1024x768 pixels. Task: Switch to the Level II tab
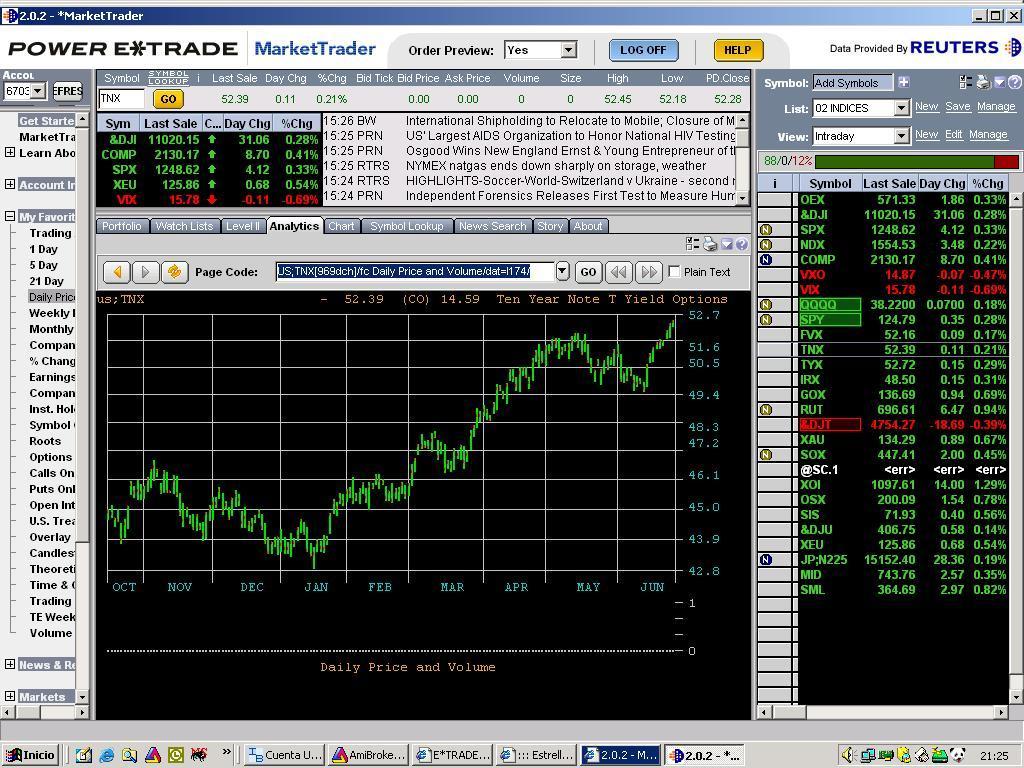pyautogui.click(x=242, y=226)
